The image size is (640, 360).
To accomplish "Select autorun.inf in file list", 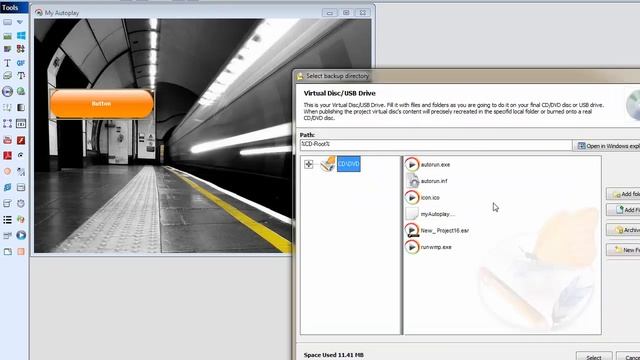I will (434, 181).
